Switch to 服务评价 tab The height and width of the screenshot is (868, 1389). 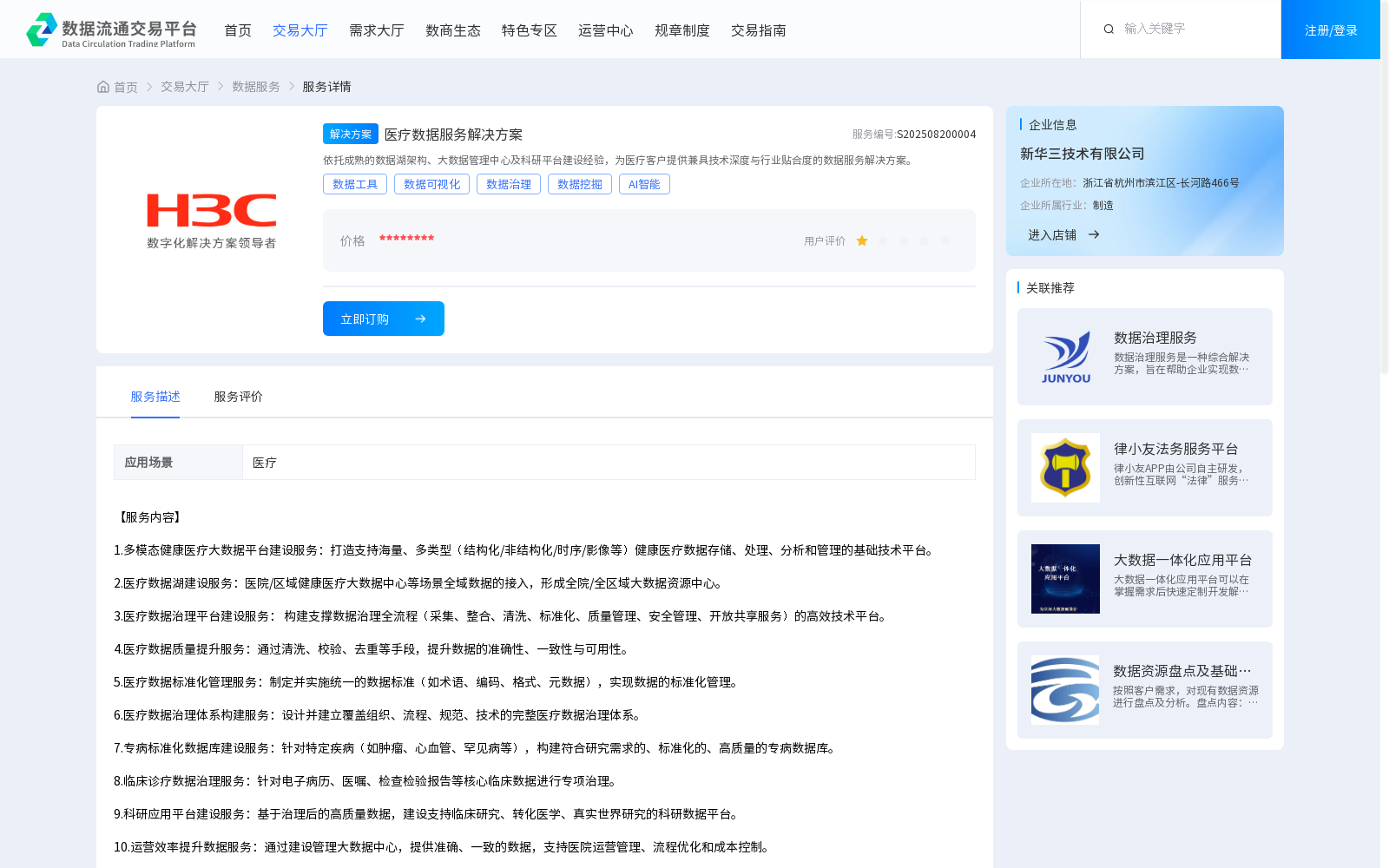click(x=239, y=397)
